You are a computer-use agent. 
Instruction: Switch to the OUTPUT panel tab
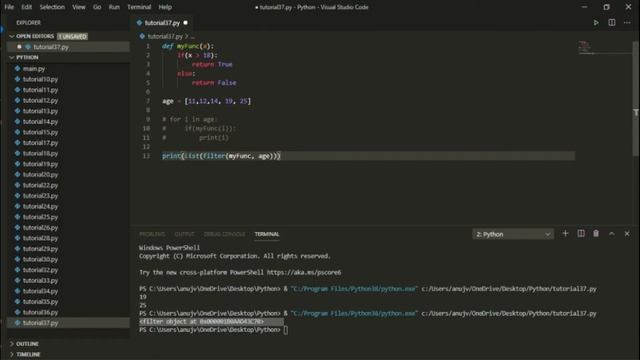coord(184,234)
